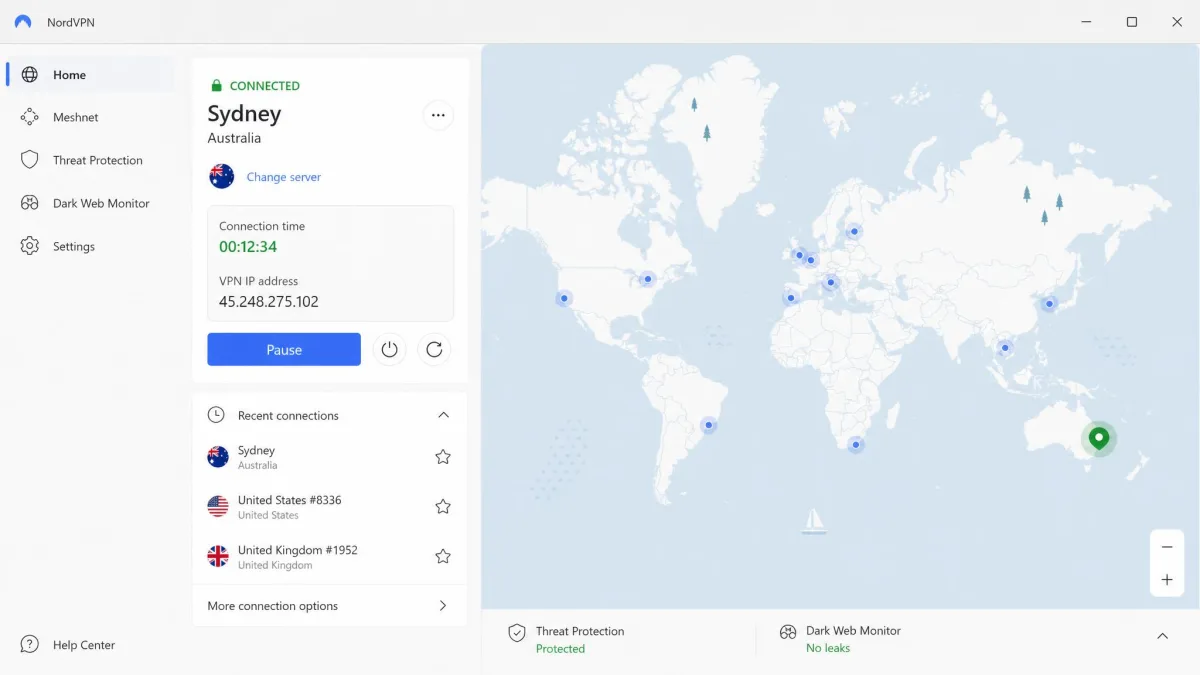Select the Southeast Asia server dot
The height and width of the screenshot is (675, 1200).
pos(1005,348)
